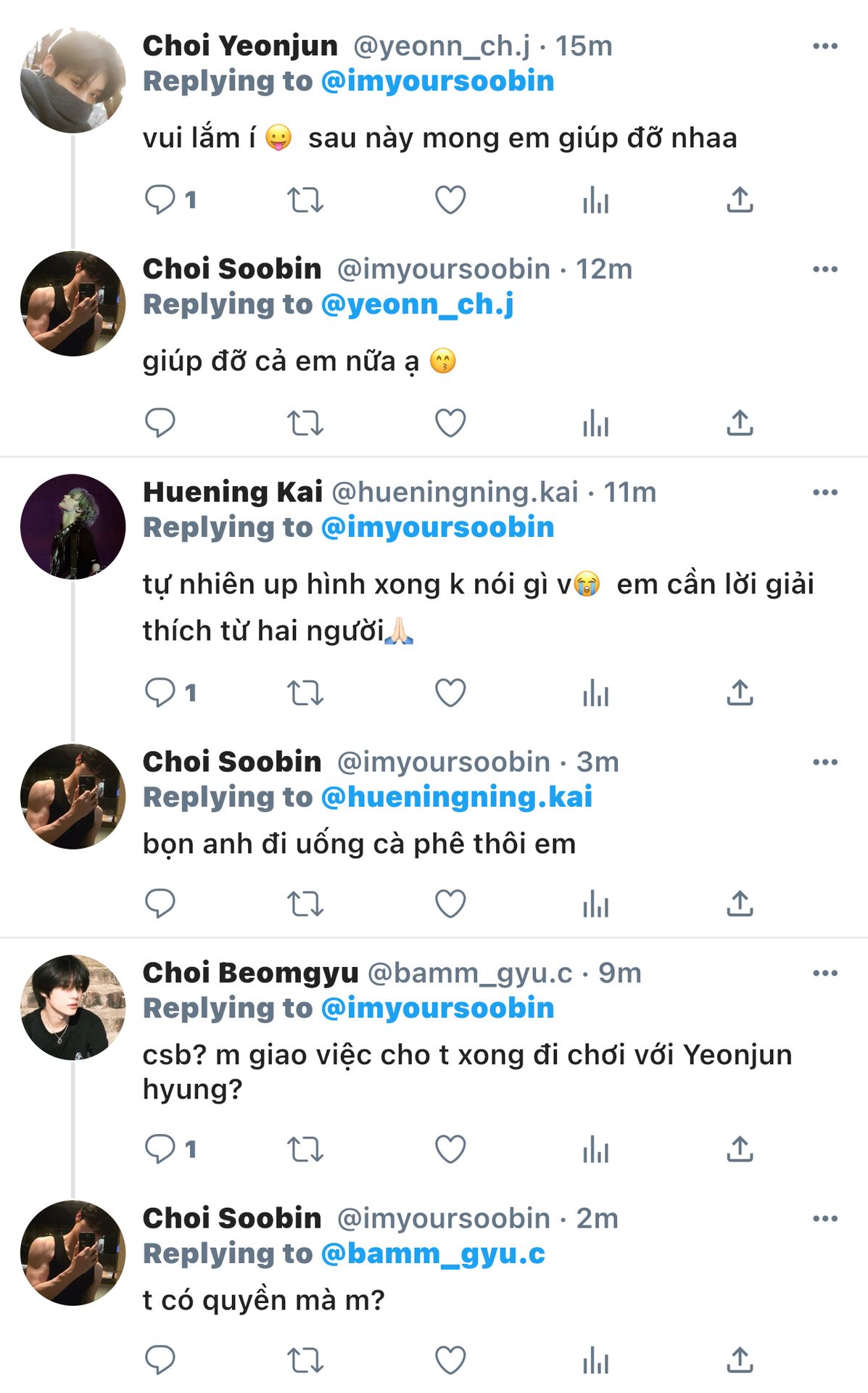This screenshot has width=868, height=1393.
Task: Open Huening Kai's profile picture
Action: 73,527
